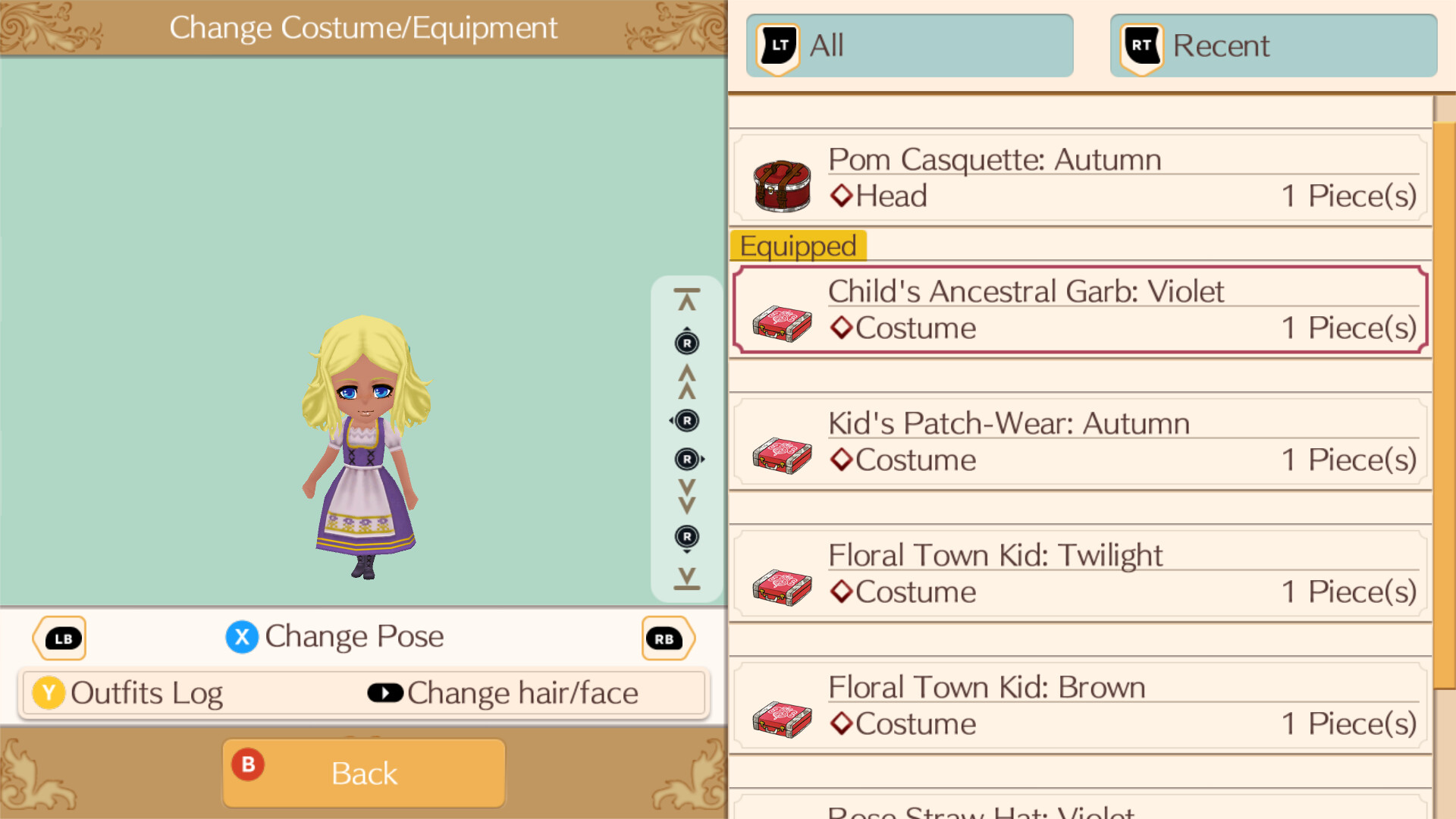The image size is (1456, 819).
Task: Click Change hair/face option
Action: [x=503, y=693]
